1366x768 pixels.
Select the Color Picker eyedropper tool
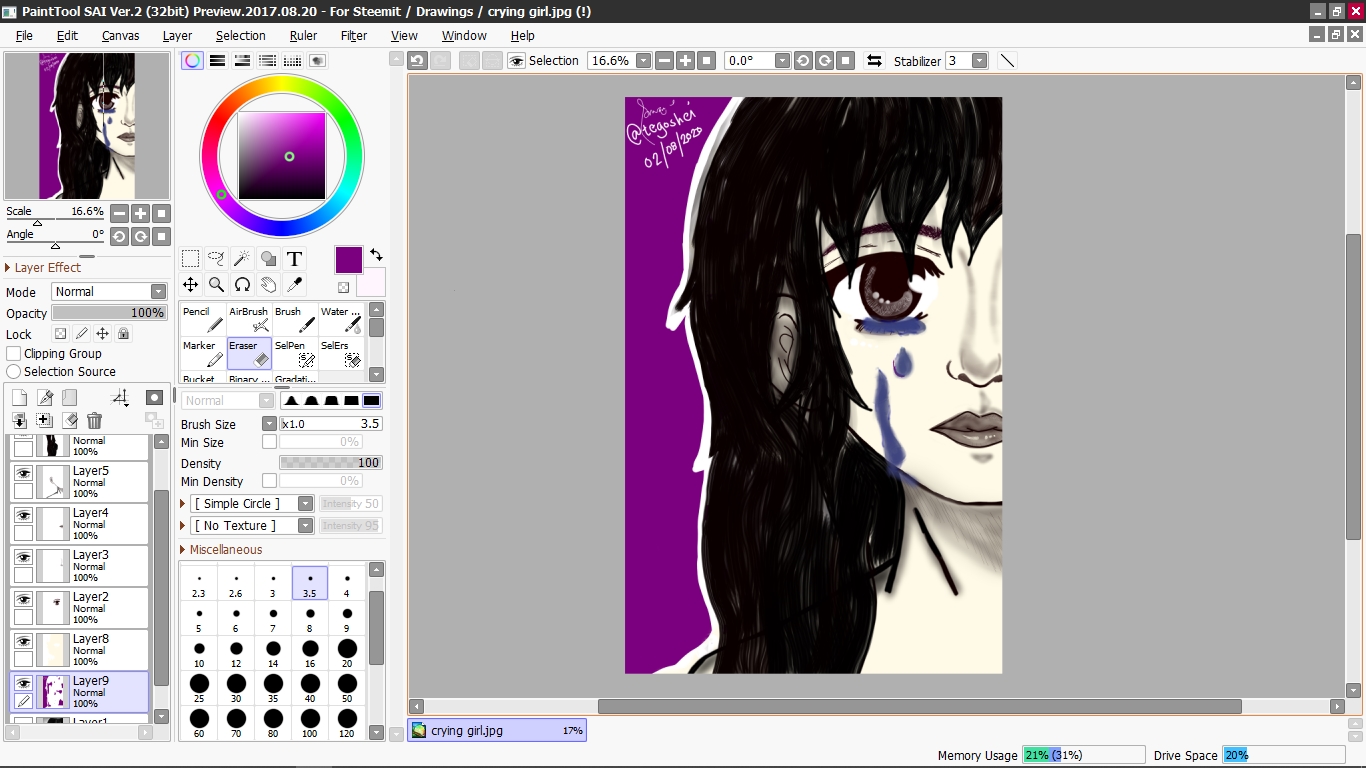point(294,285)
